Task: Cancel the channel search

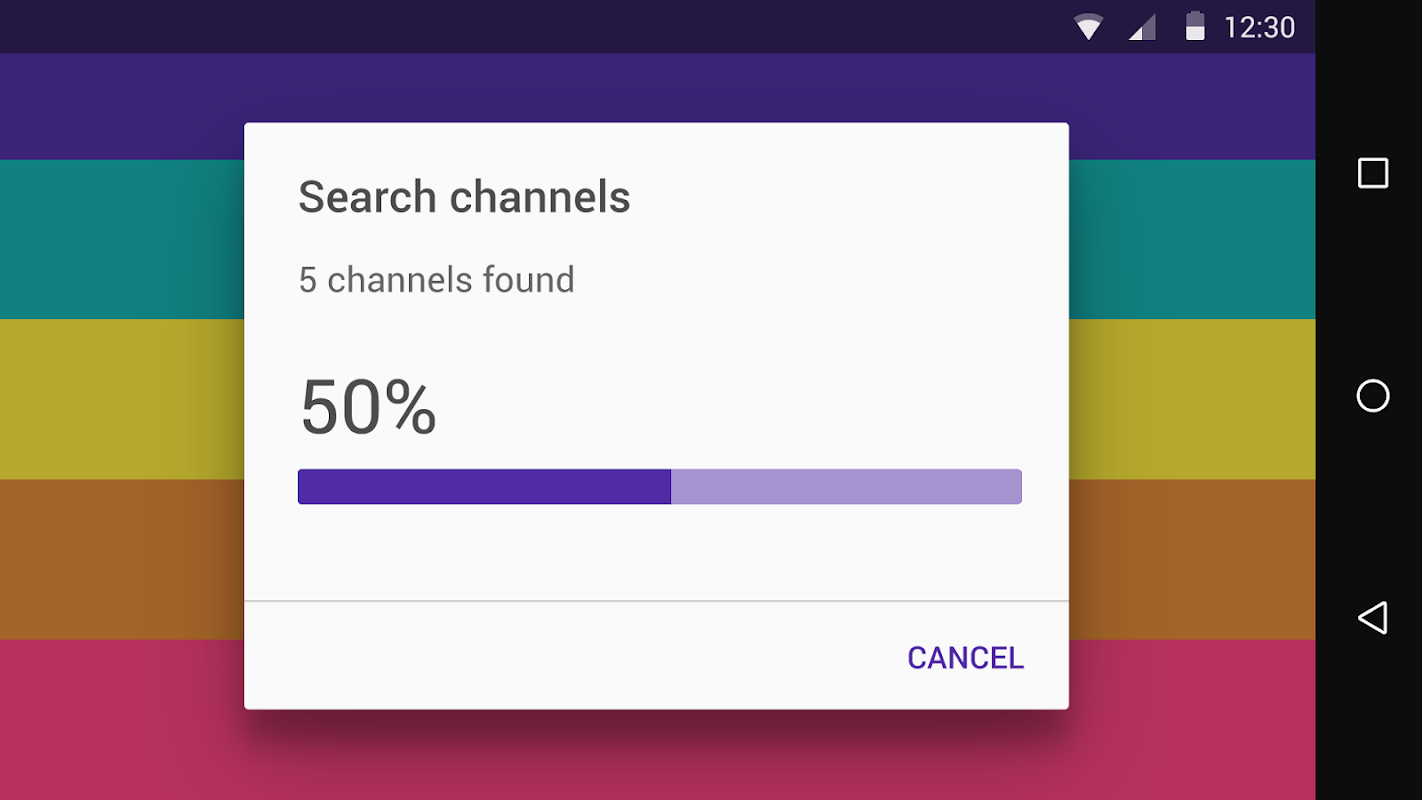Action: [x=965, y=658]
